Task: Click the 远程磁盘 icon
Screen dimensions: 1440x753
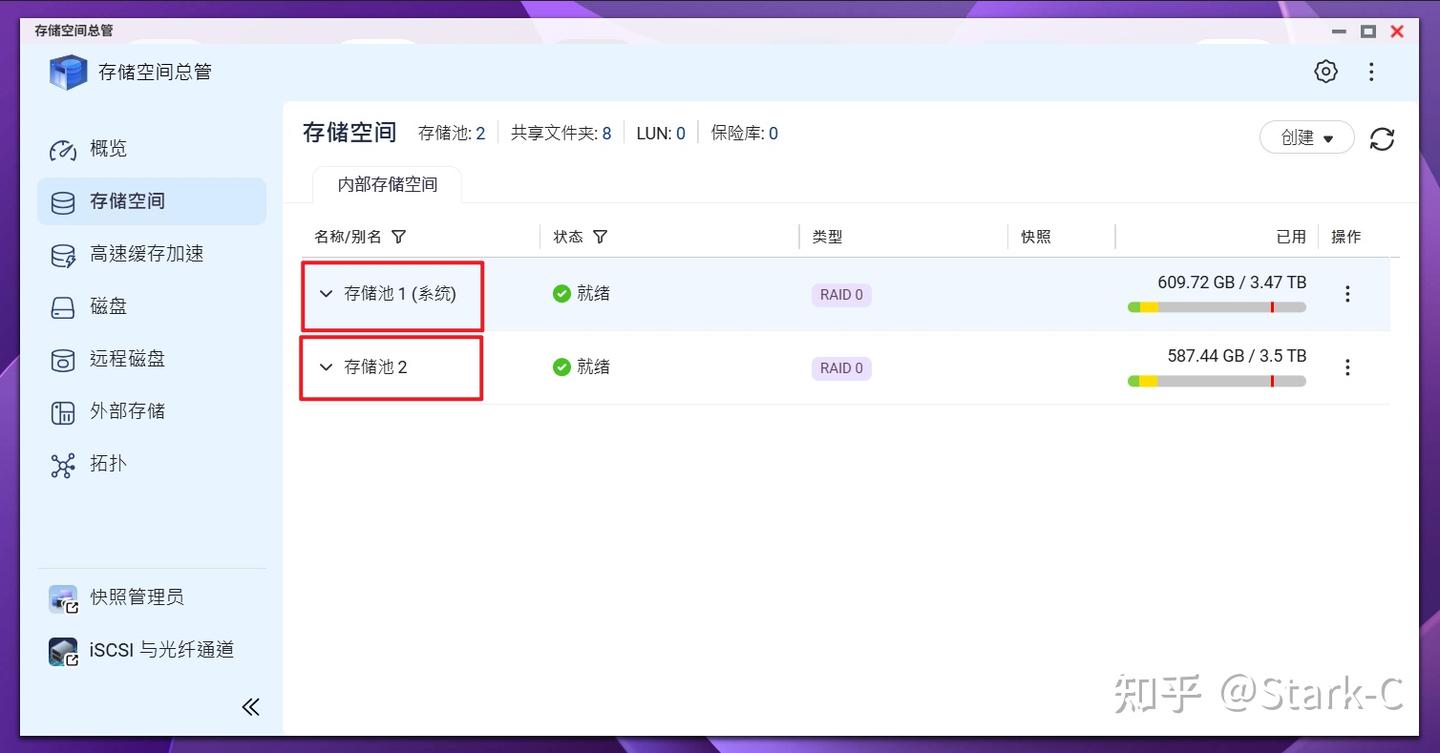Action: [63, 360]
